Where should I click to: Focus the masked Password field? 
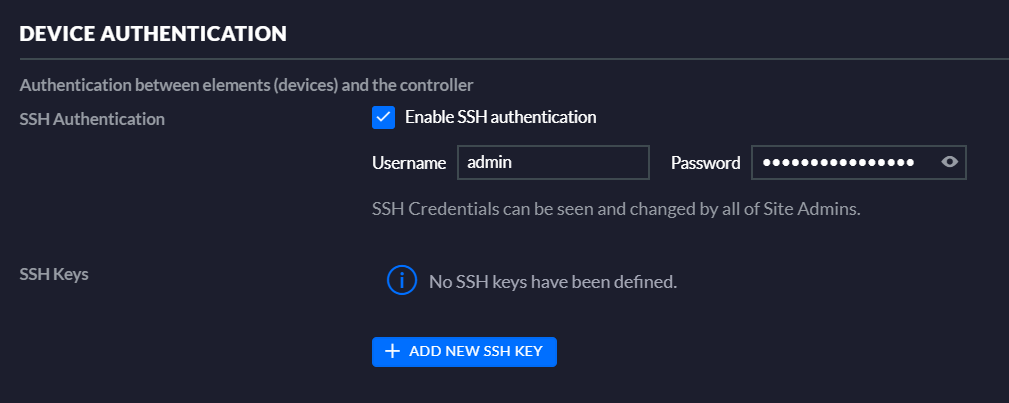point(858,162)
